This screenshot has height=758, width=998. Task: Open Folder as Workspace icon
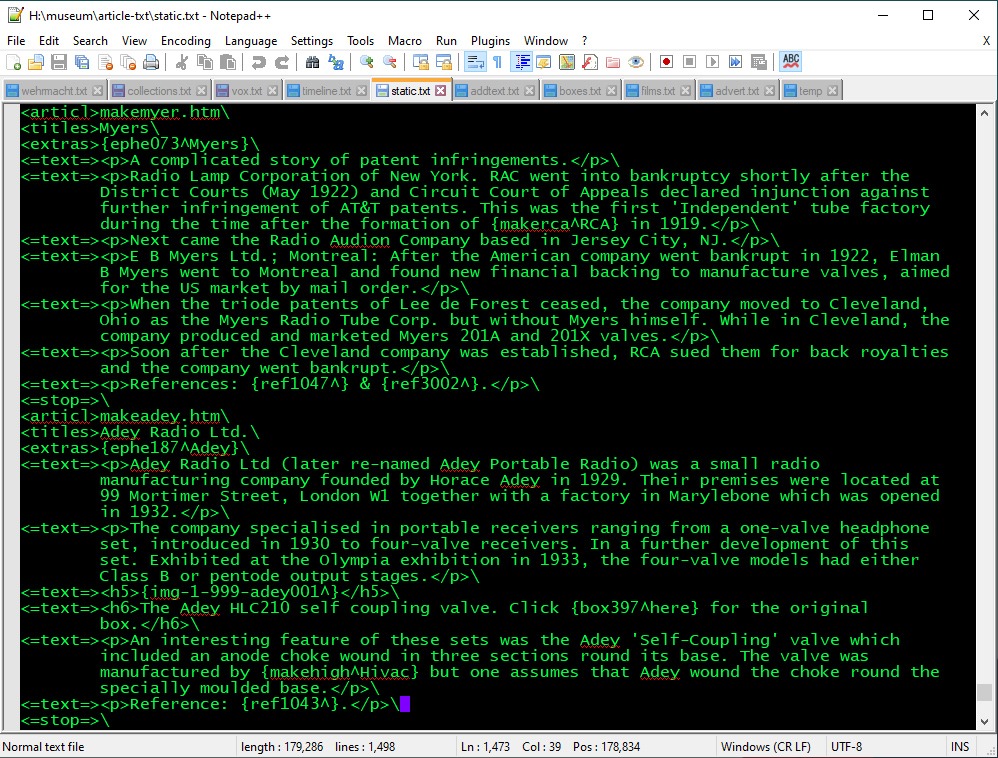tap(612, 62)
